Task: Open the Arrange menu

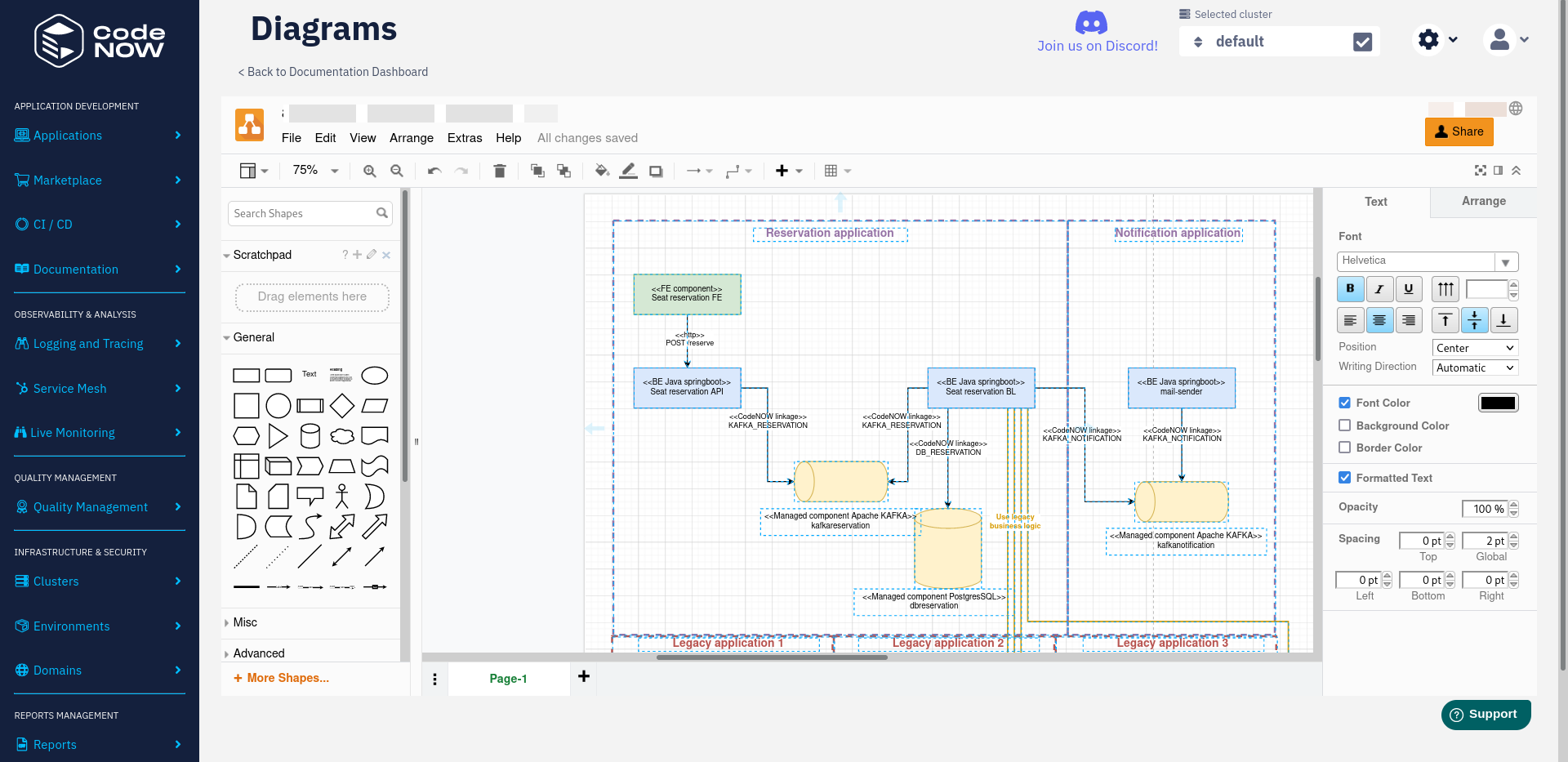Action: [x=412, y=138]
